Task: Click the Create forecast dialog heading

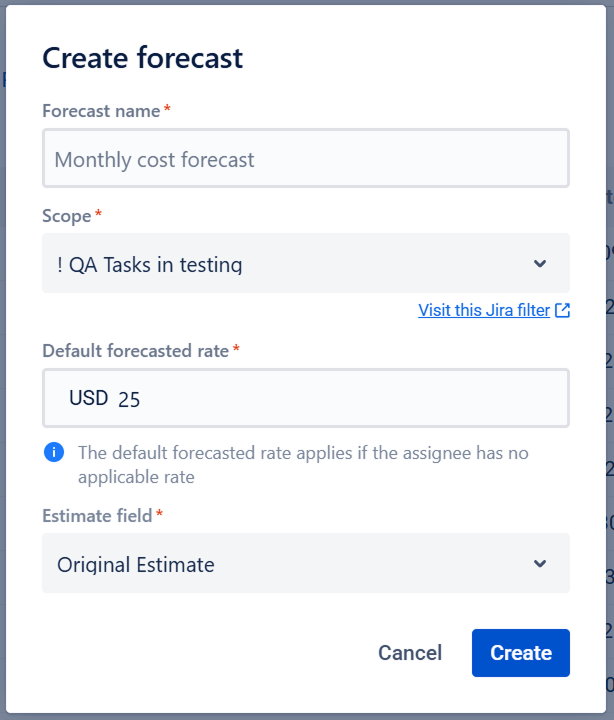Action: pos(142,58)
